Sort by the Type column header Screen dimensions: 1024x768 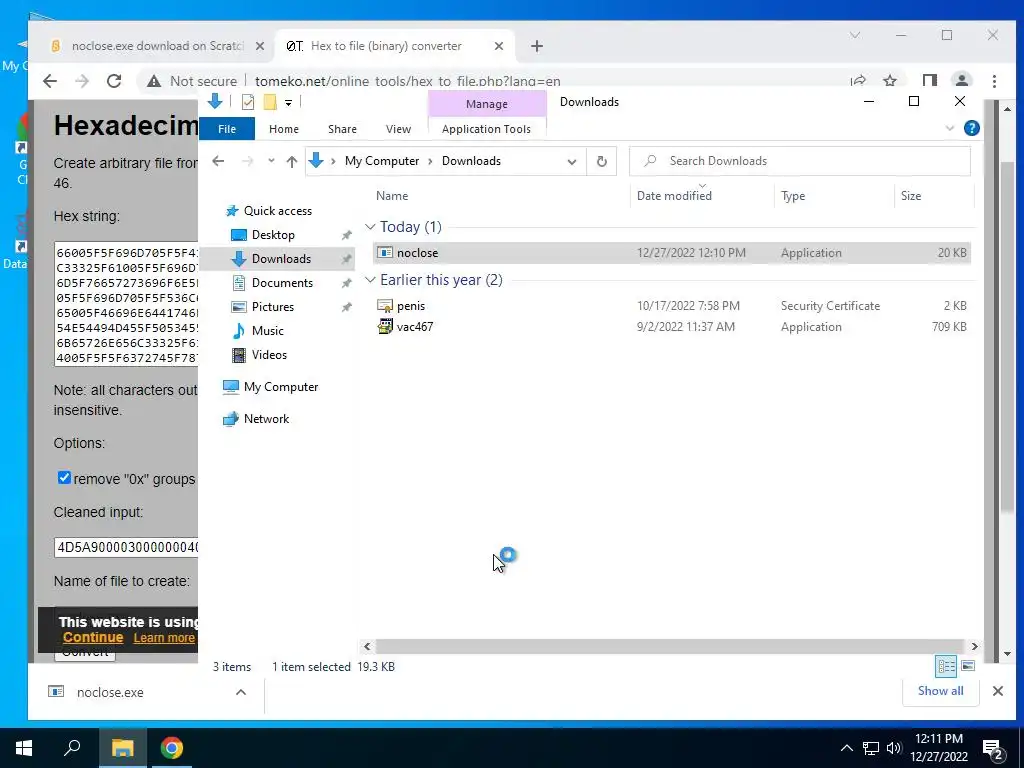[x=793, y=196]
